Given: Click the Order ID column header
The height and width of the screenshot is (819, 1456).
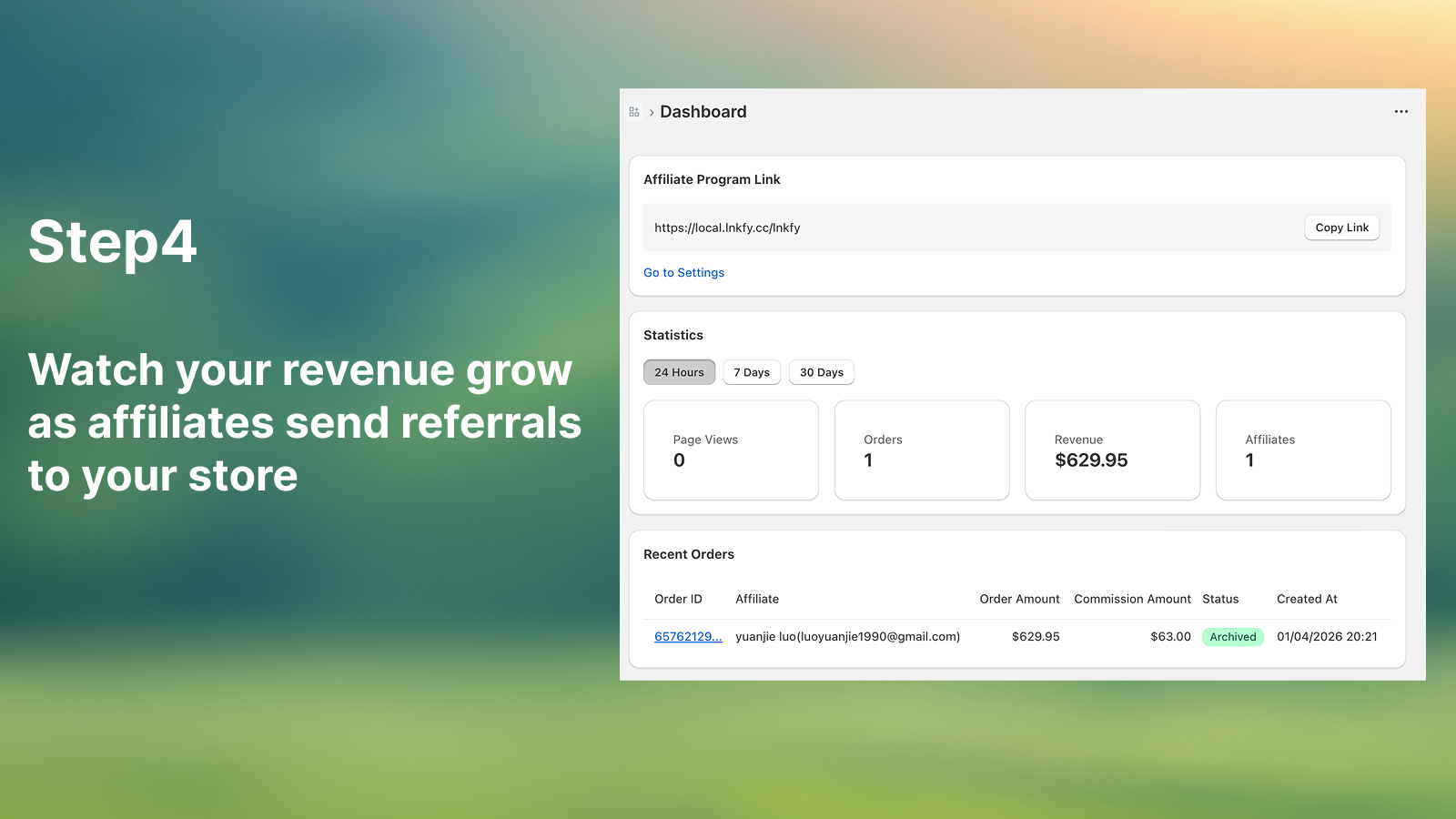Looking at the screenshot, I should click(679, 599).
